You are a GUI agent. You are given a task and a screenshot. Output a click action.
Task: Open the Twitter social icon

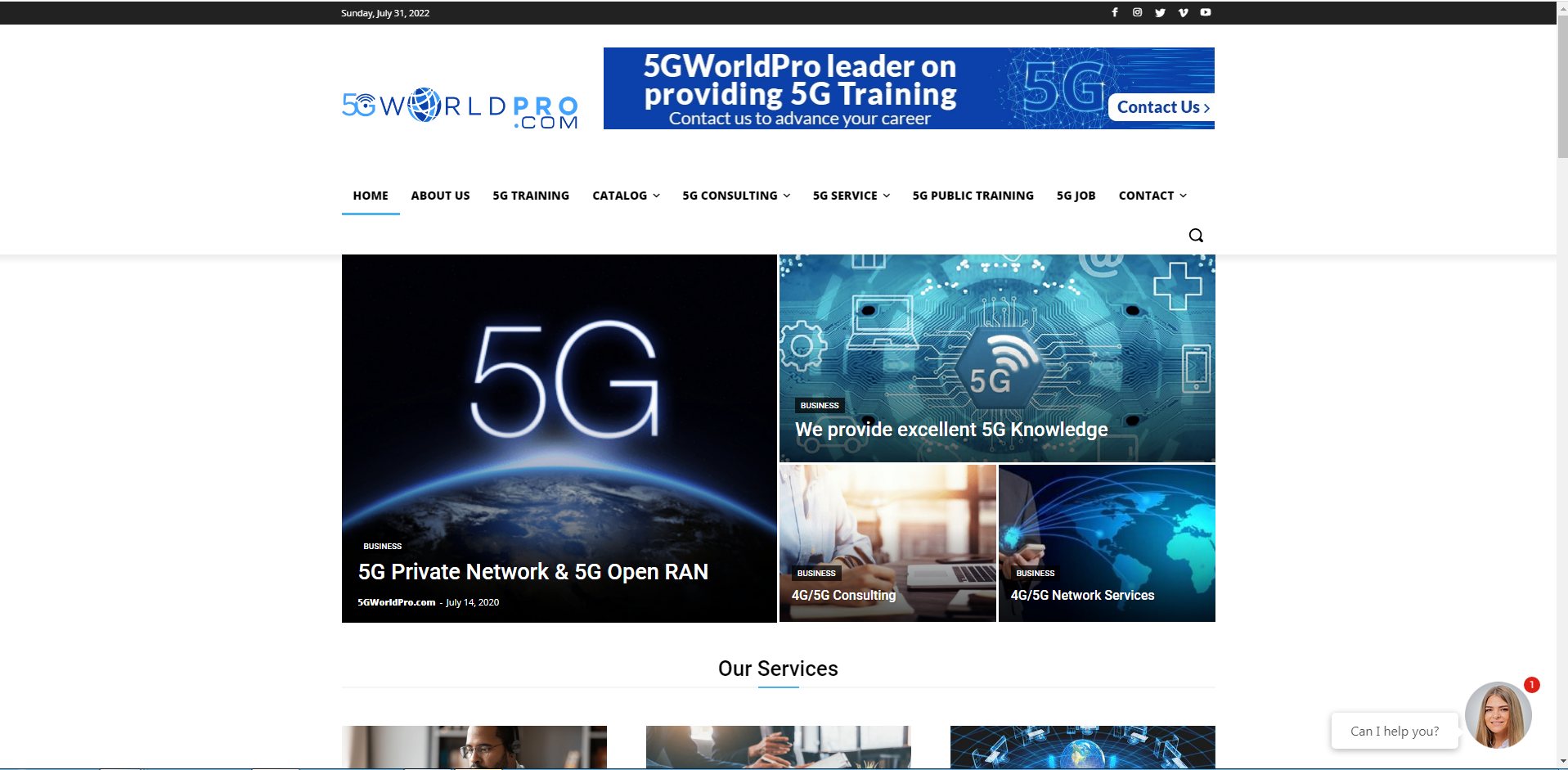coord(1160,12)
